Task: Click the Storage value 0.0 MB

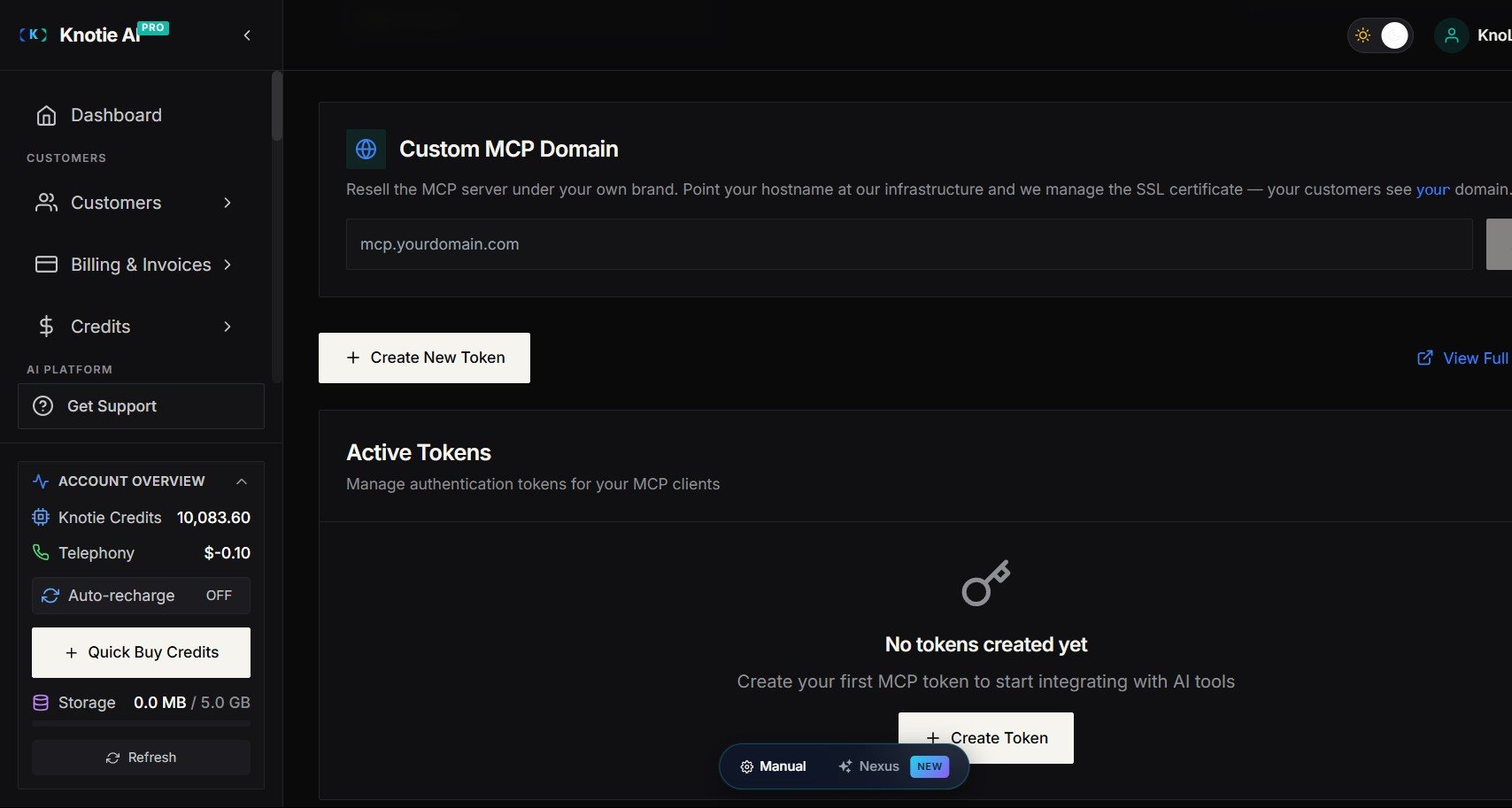Action: click(x=159, y=703)
